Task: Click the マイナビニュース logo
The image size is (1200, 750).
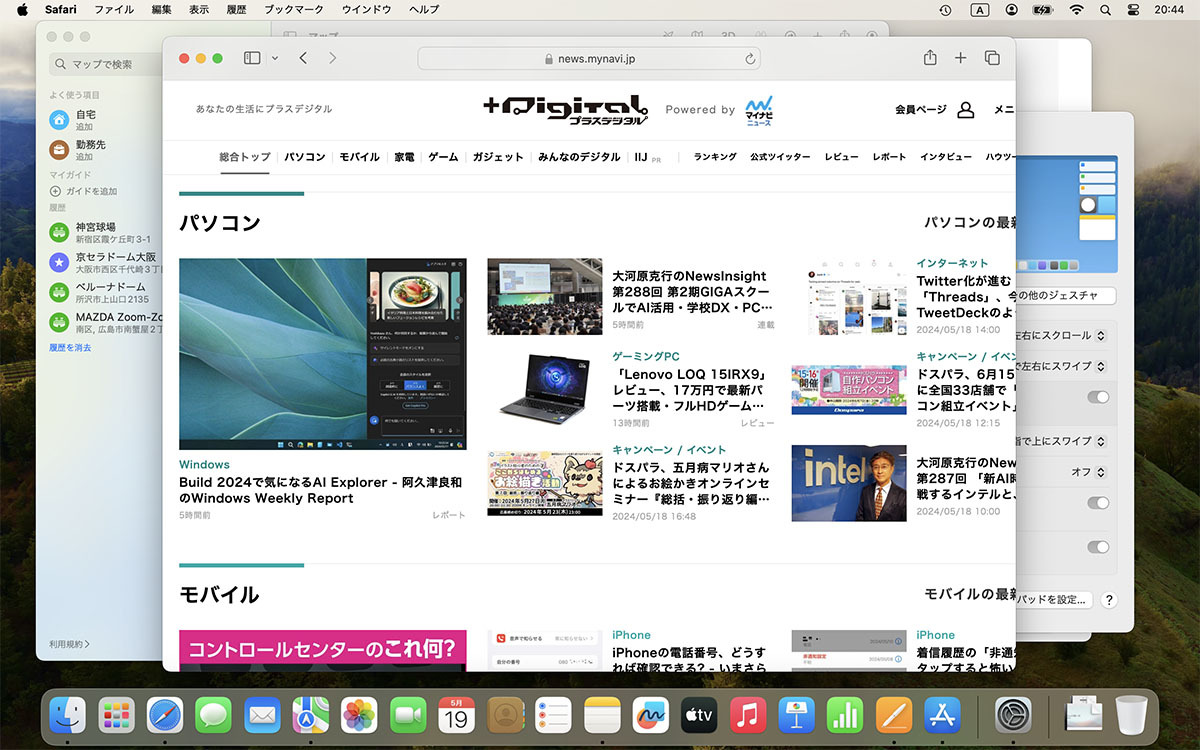Action: (759, 110)
